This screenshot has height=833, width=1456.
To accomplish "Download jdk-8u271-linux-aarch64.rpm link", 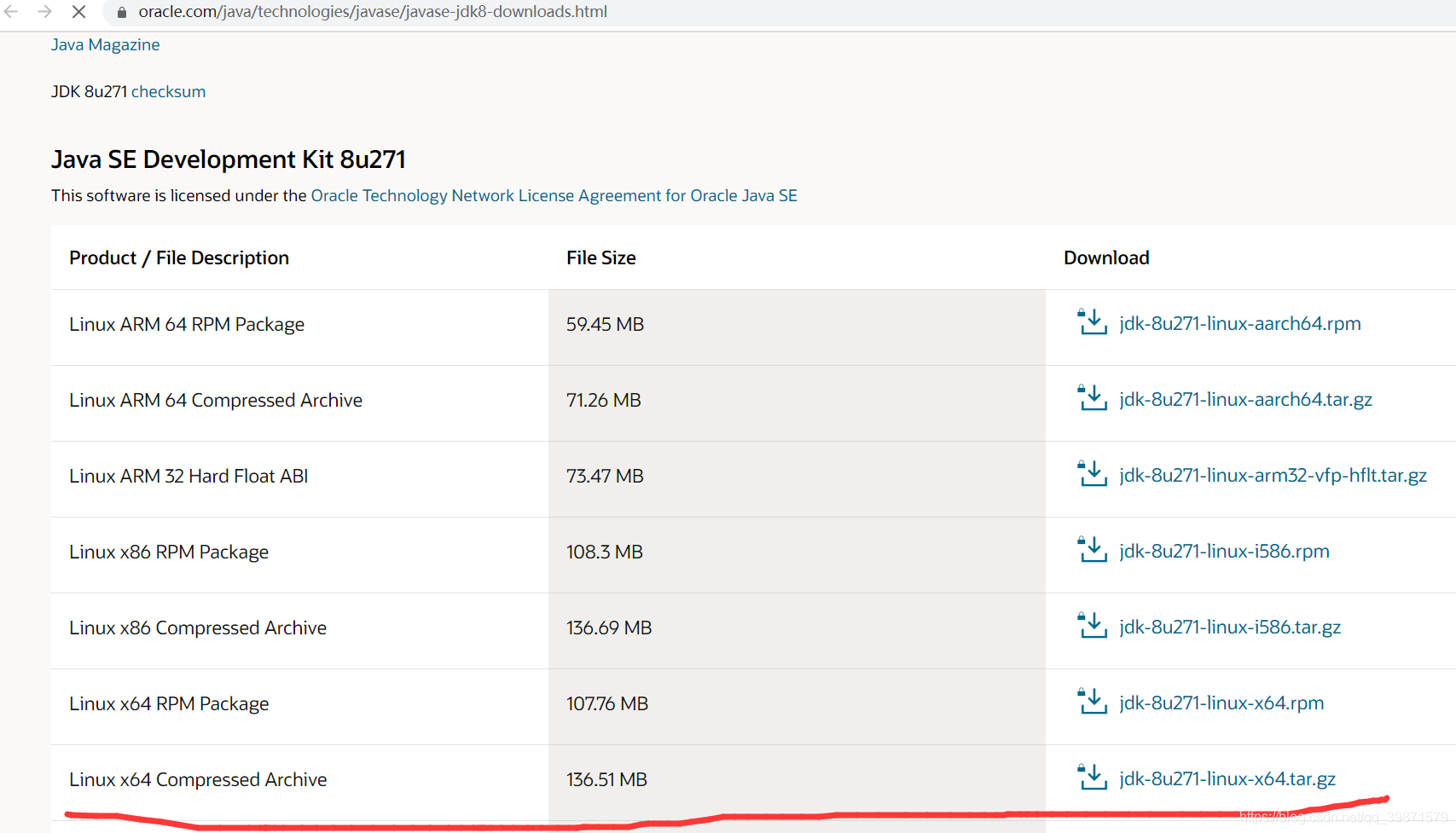I will coord(1240,323).
